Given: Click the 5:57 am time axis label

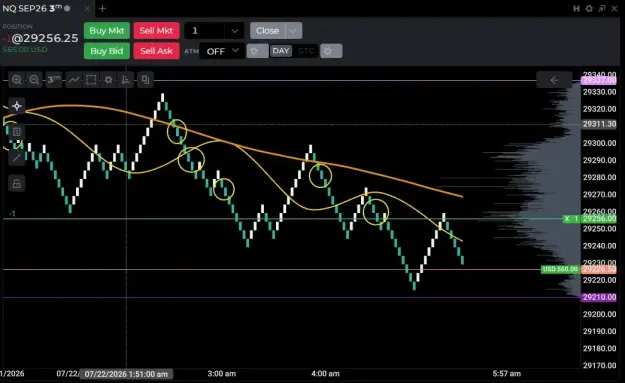Looking at the screenshot, I should 507,374.
